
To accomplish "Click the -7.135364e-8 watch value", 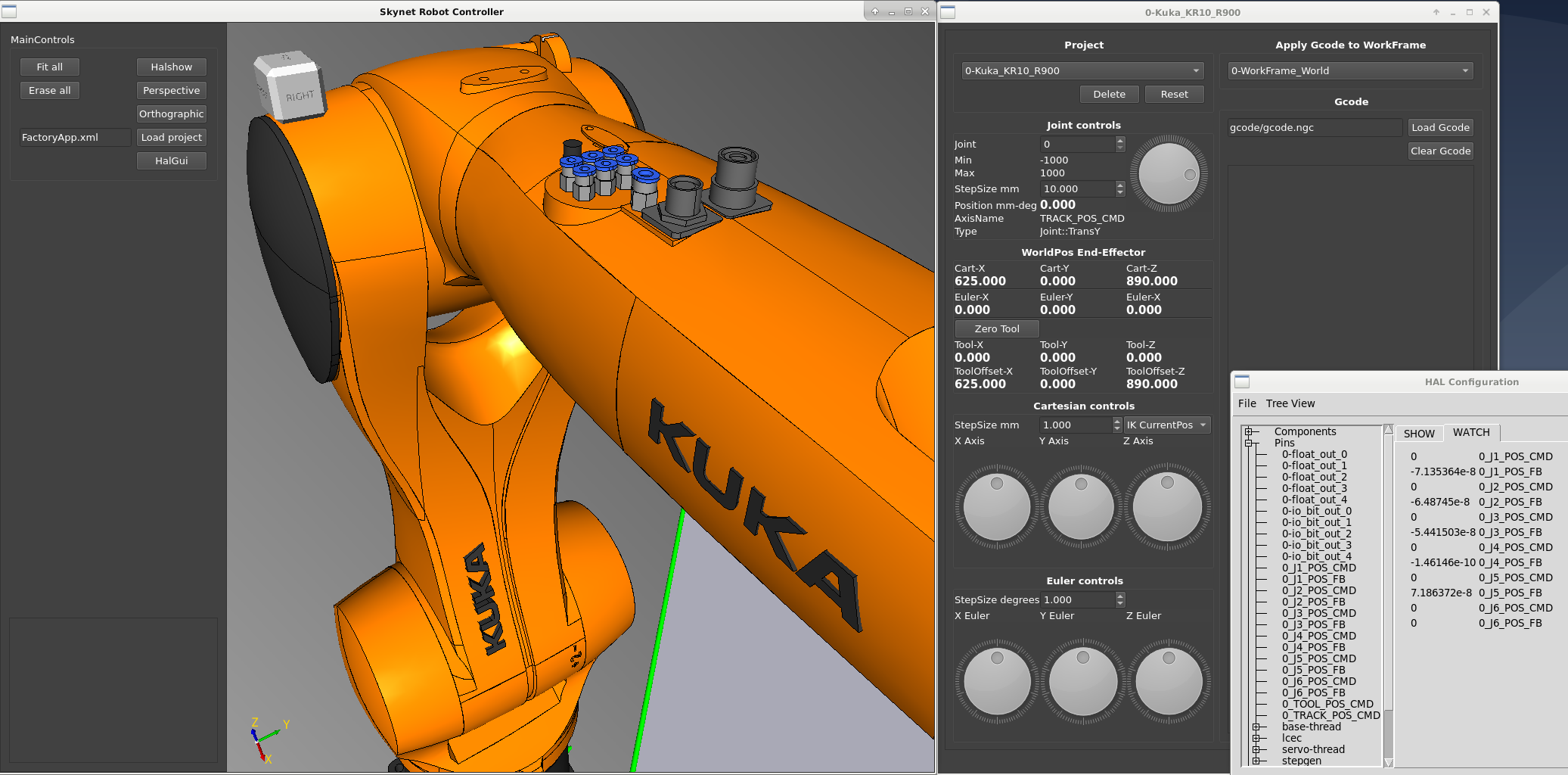I will (x=1443, y=472).
